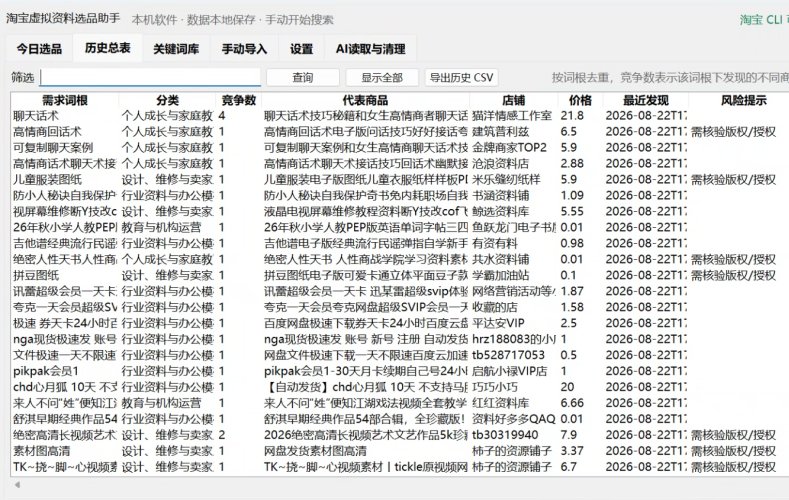
Task: Click the 代表商品 column header
Action: tap(365, 100)
